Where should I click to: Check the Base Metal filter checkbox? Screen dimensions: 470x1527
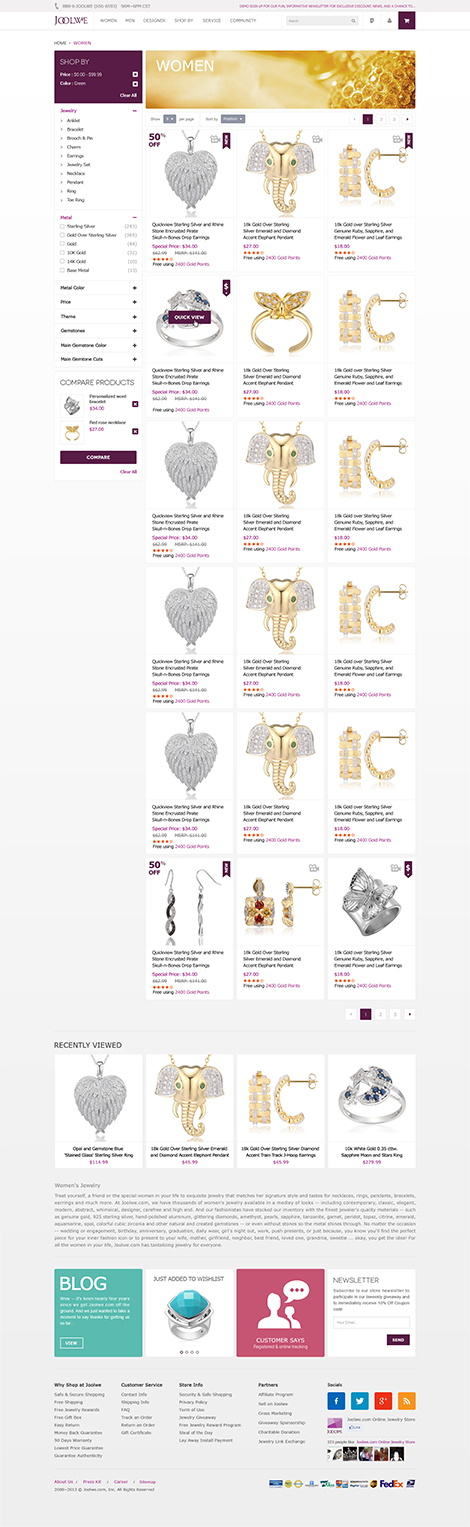point(63,270)
